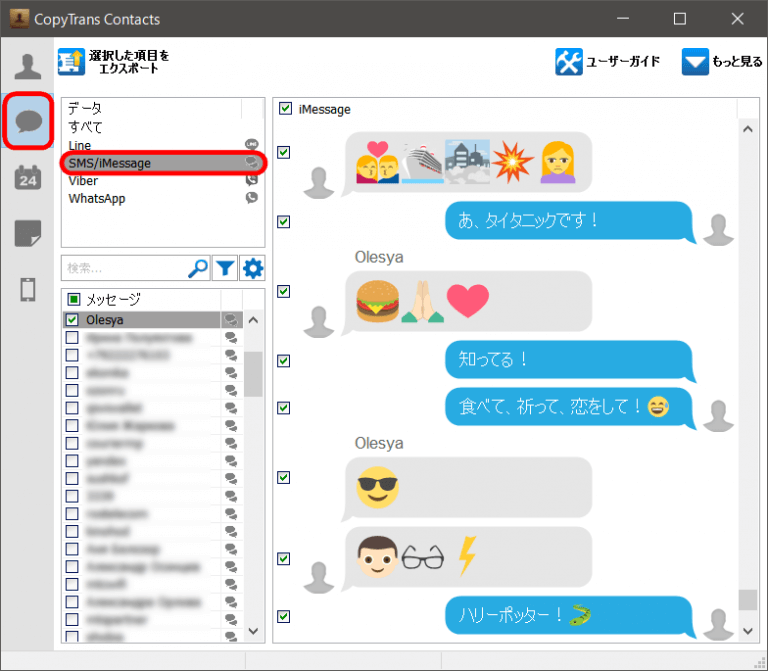Open the Contacts sidebar section
This screenshot has width=768, height=671.
[28, 66]
